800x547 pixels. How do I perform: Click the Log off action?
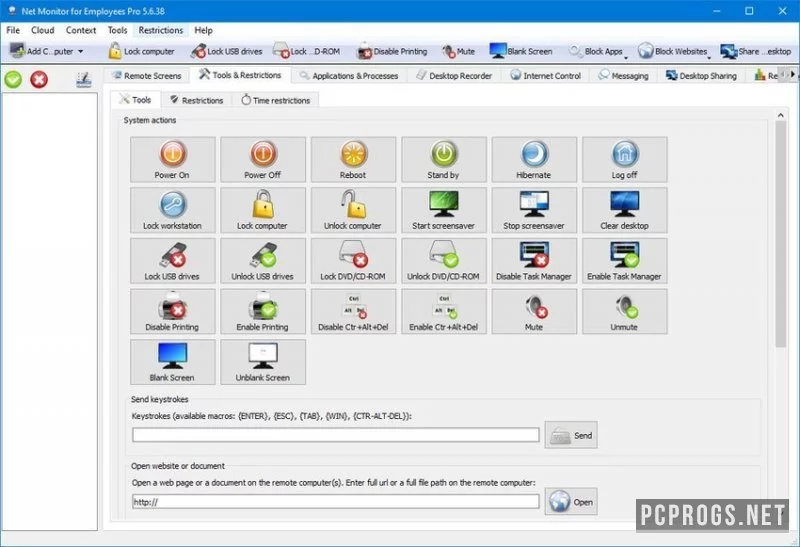click(624, 159)
